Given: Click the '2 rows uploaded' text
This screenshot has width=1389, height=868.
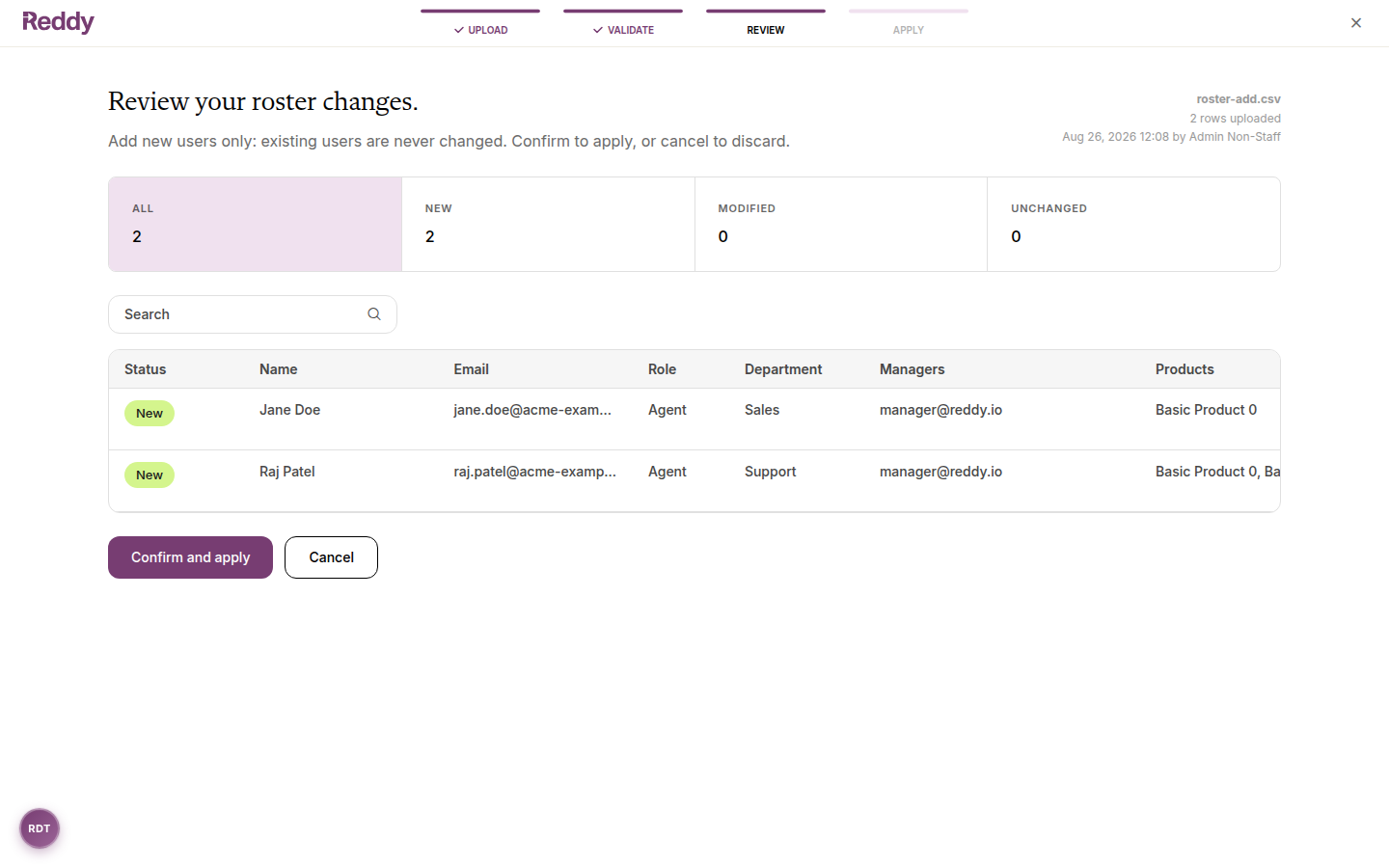Looking at the screenshot, I should pyautogui.click(x=1235, y=119).
